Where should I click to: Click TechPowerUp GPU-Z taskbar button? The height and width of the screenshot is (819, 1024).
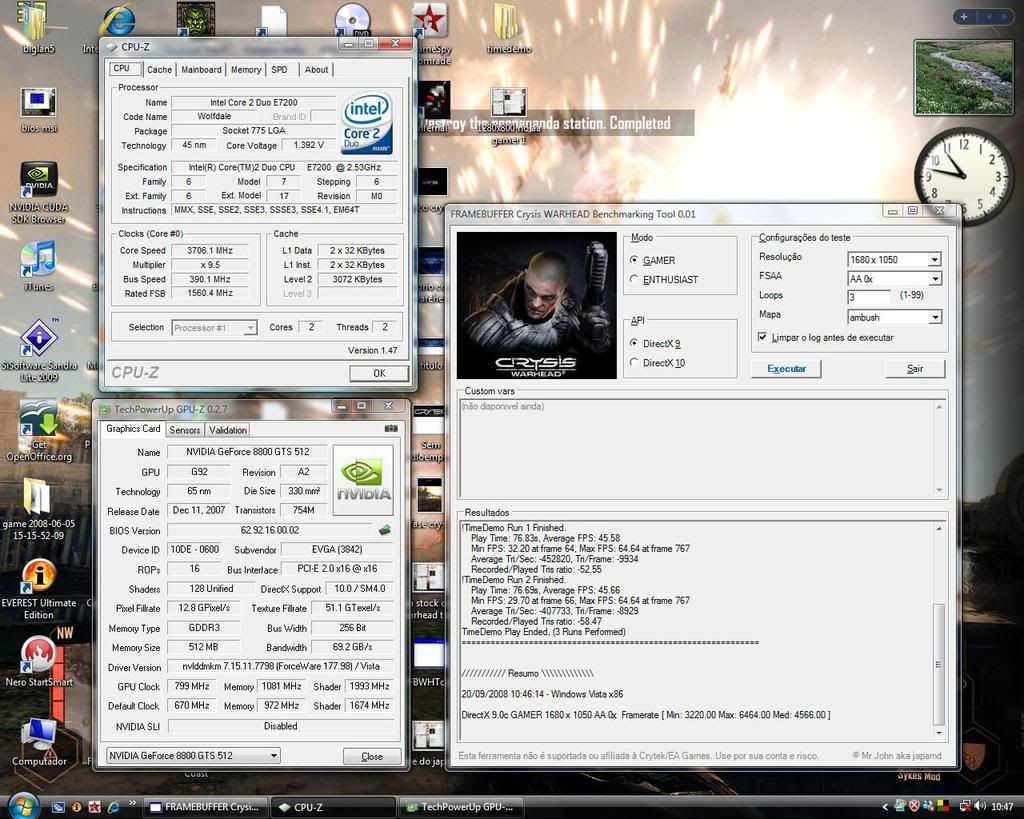[461, 807]
